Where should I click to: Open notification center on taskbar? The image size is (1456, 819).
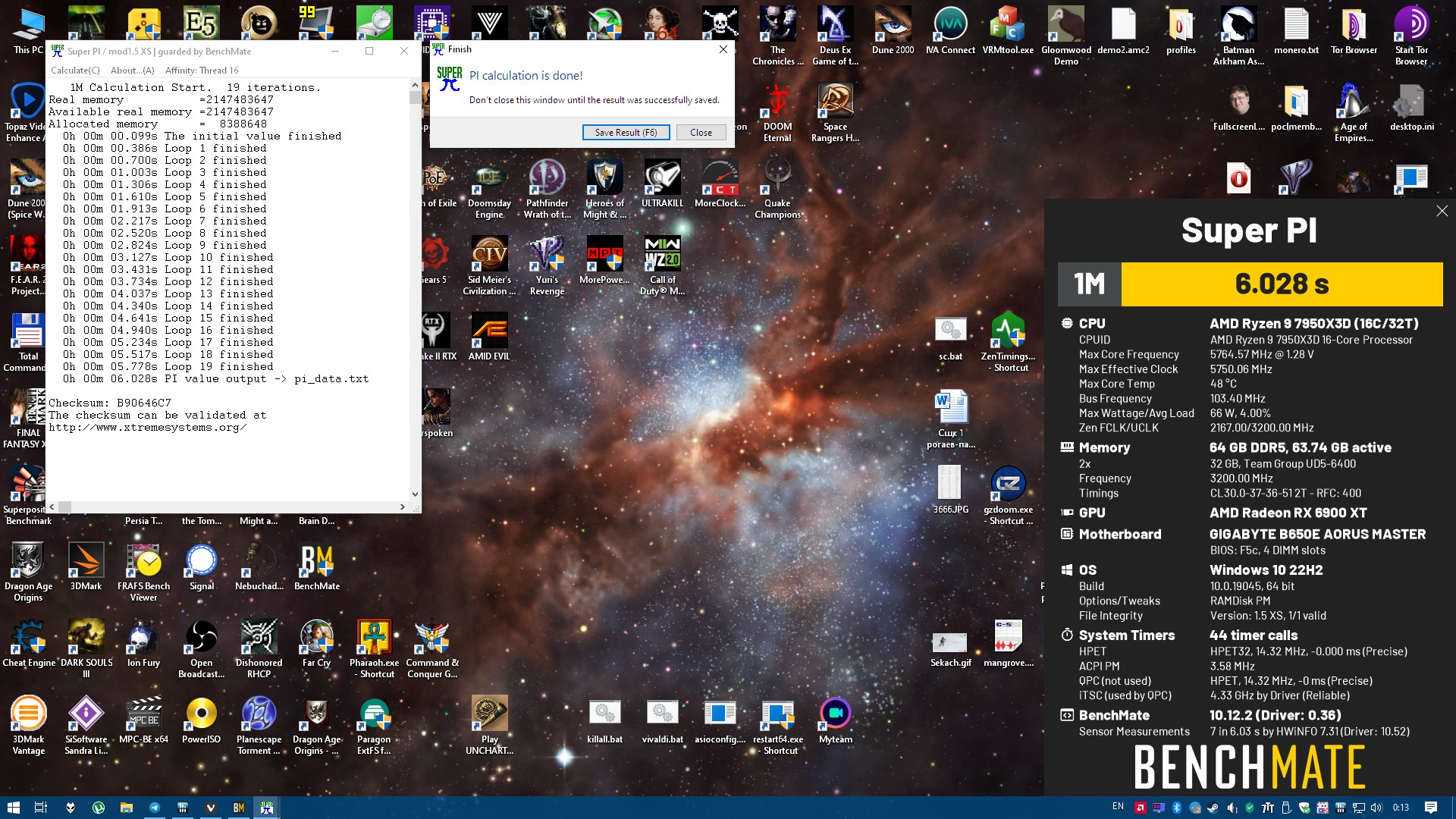pyautogui.click(x=1431, y=808)
